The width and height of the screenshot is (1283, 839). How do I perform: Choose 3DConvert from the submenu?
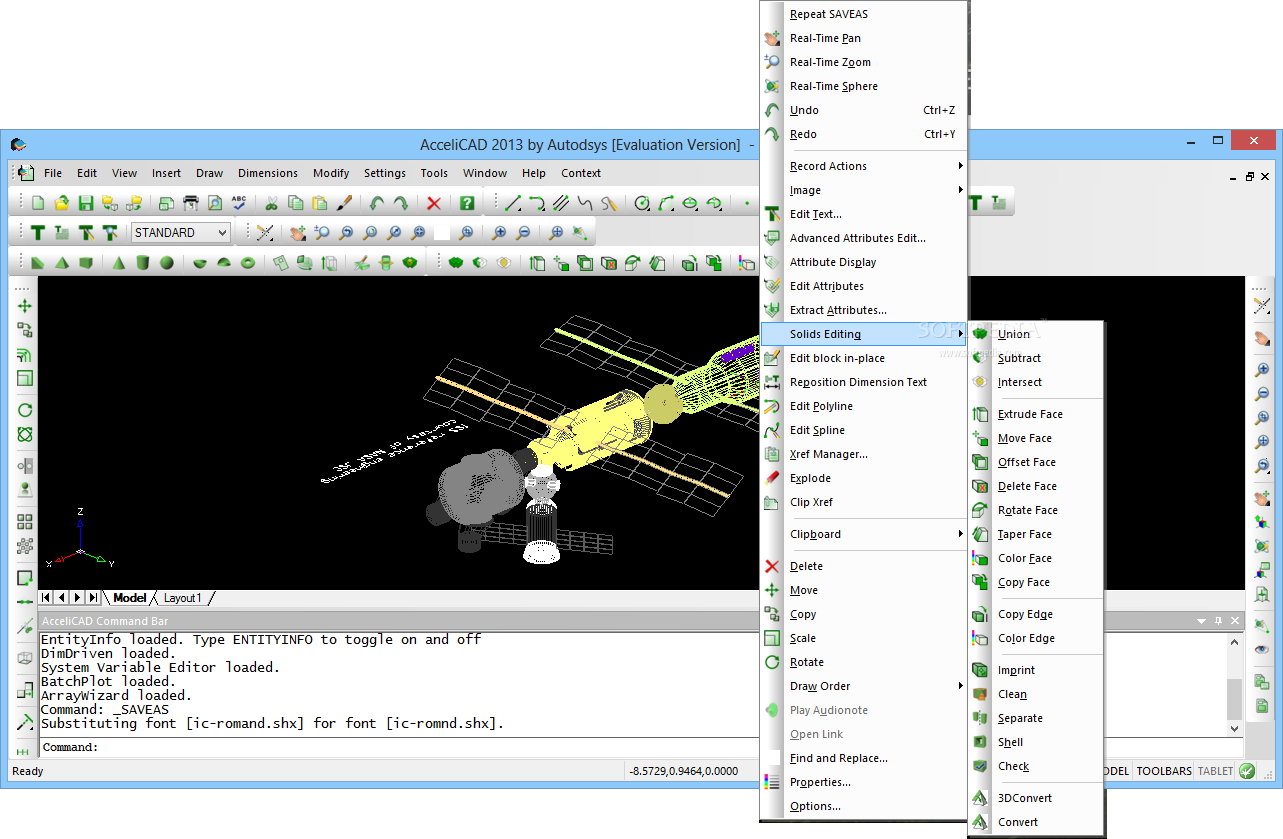(x=1035, y=798)
